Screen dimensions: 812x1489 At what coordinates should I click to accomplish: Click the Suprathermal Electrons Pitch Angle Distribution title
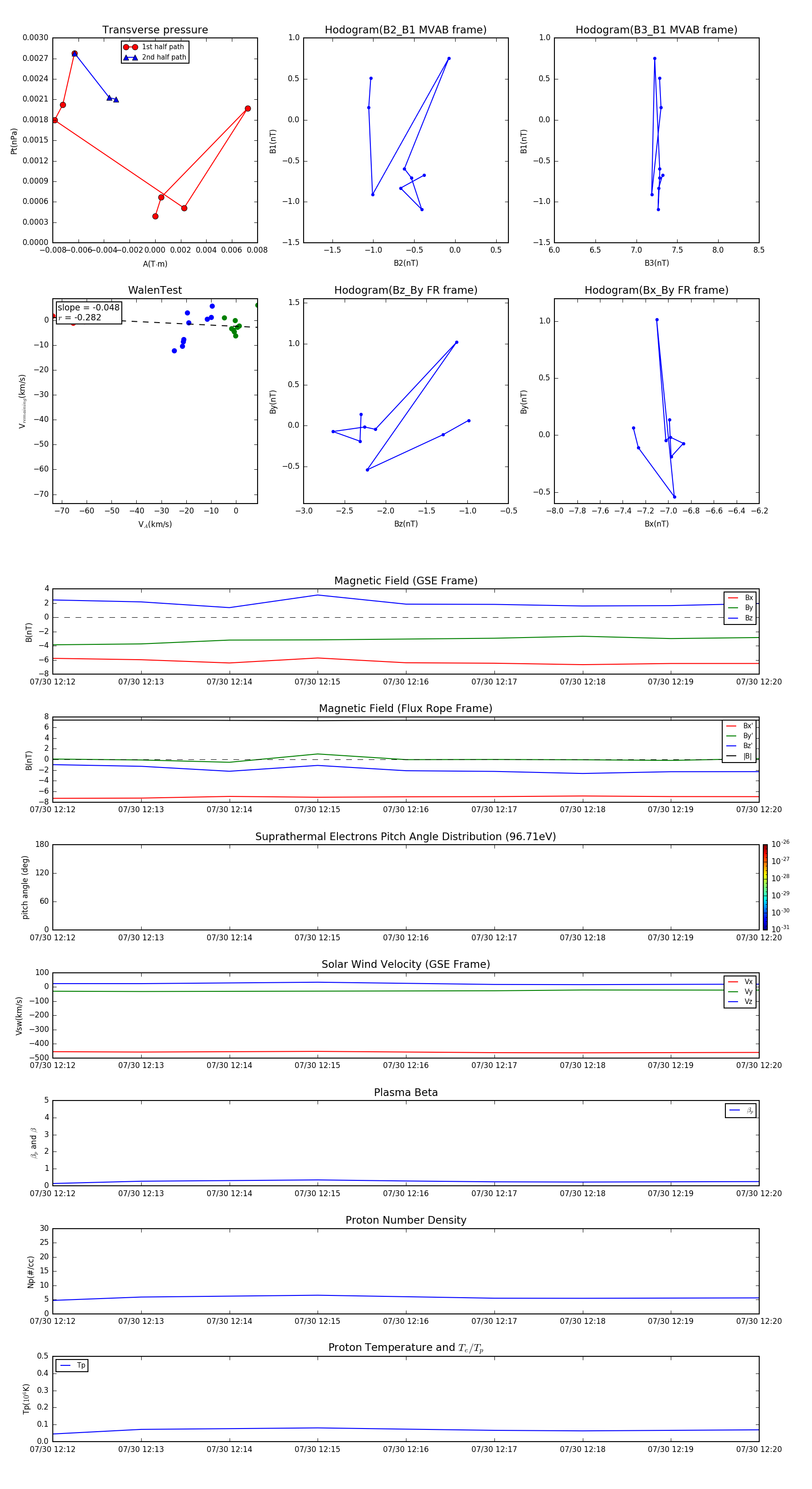(x=406, y=837)
